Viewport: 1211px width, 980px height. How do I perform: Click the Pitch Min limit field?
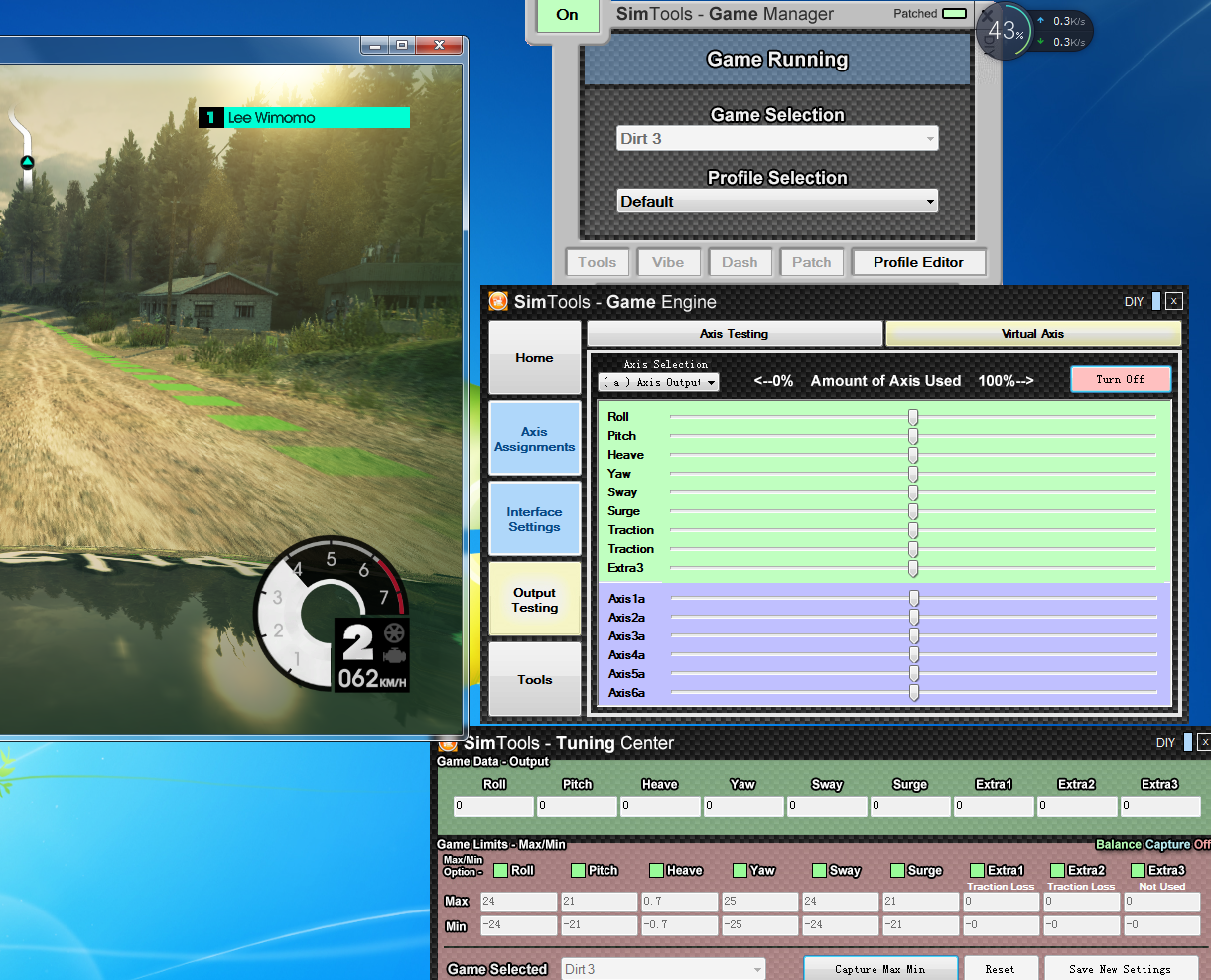pyautogui.click(x=600, y=925)
